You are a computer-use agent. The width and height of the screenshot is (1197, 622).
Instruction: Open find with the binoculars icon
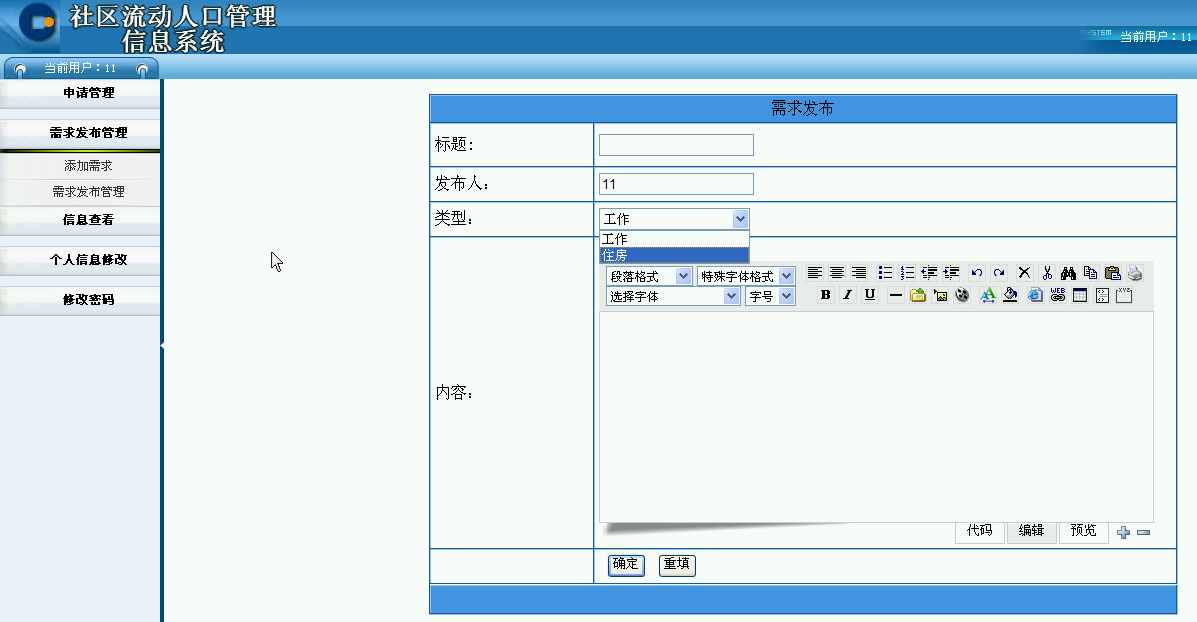click(1069, 273)
